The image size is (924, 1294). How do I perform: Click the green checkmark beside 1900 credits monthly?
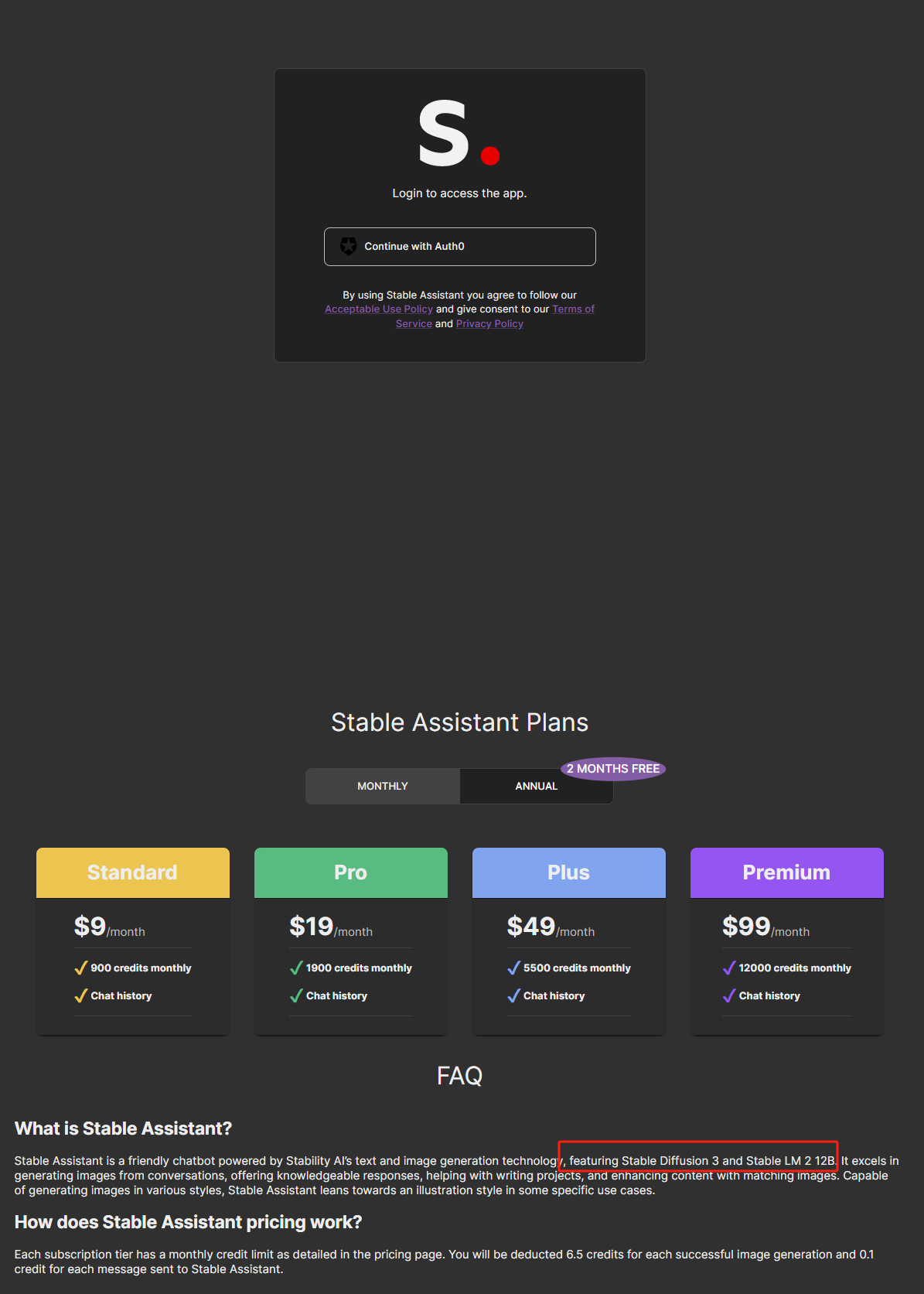pos(296,968)
